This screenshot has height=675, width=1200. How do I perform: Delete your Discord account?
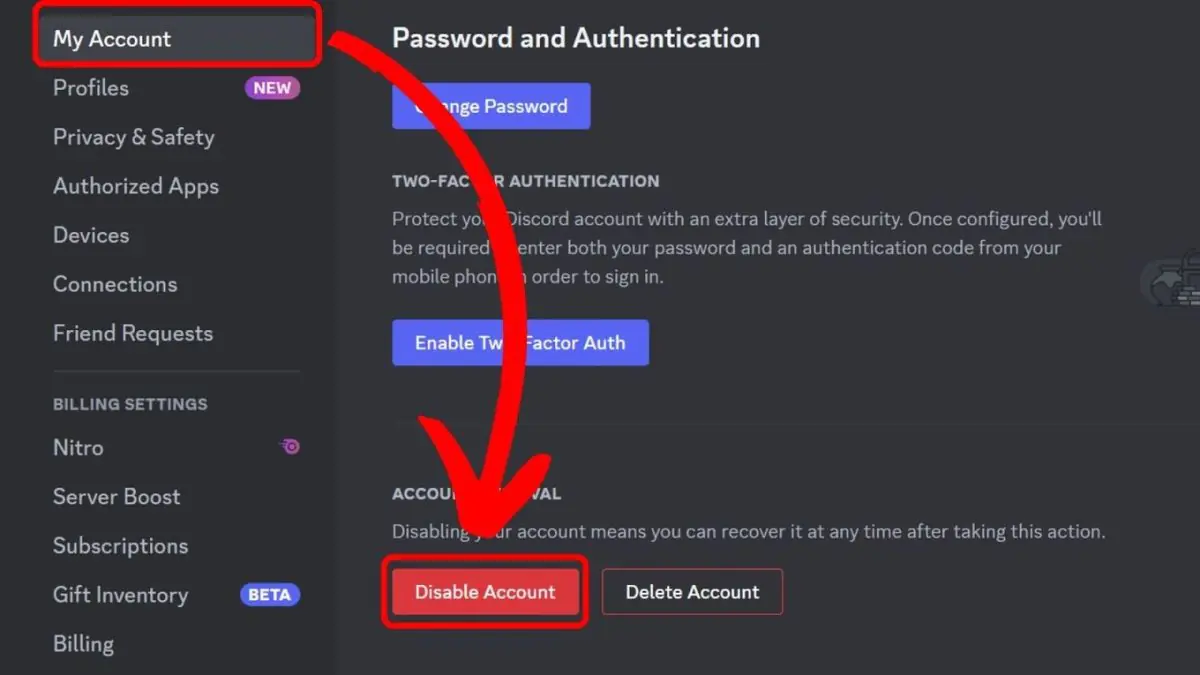coord(692,592)
